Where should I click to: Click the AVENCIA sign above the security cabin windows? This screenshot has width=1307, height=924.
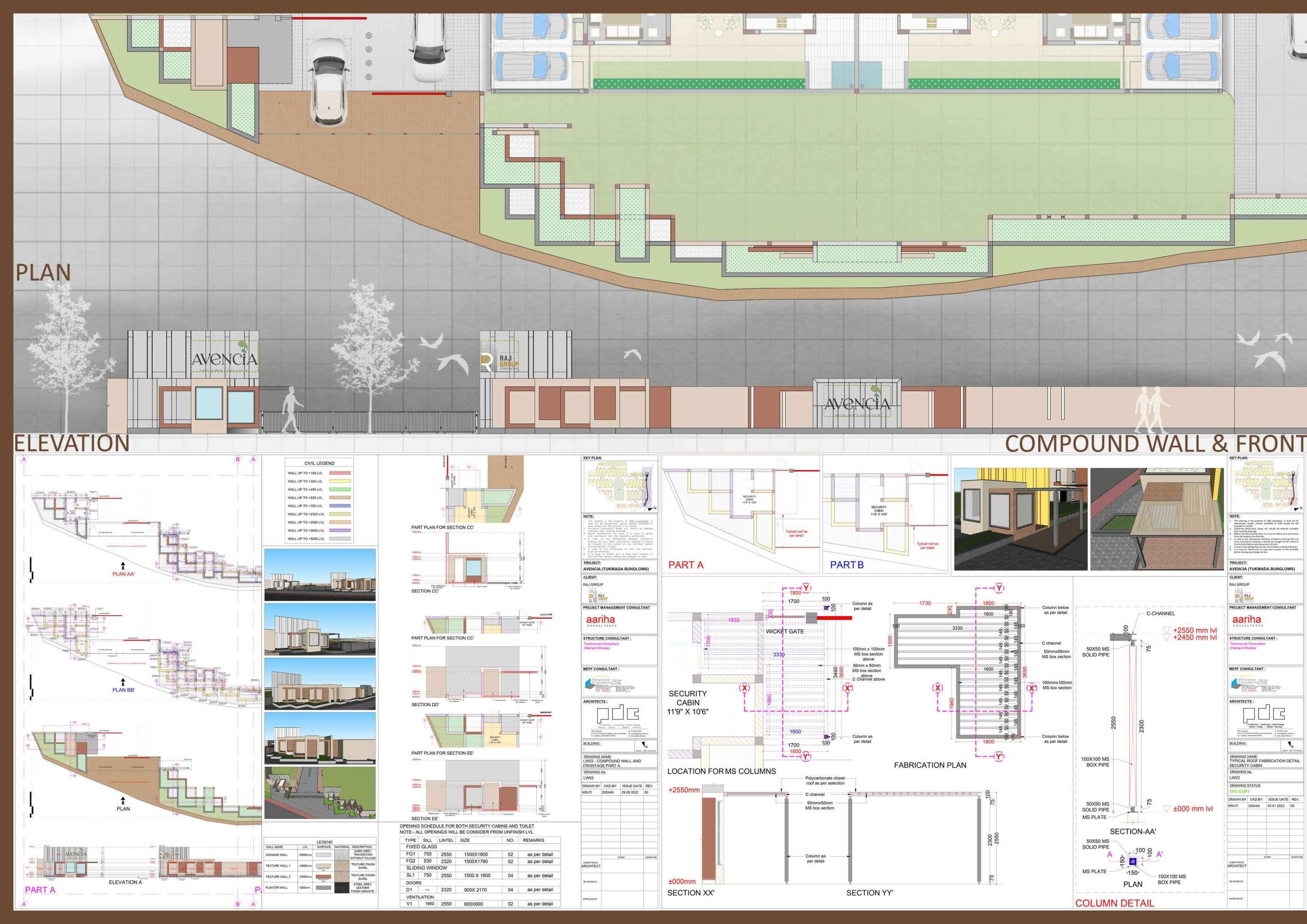coord(224,359)
